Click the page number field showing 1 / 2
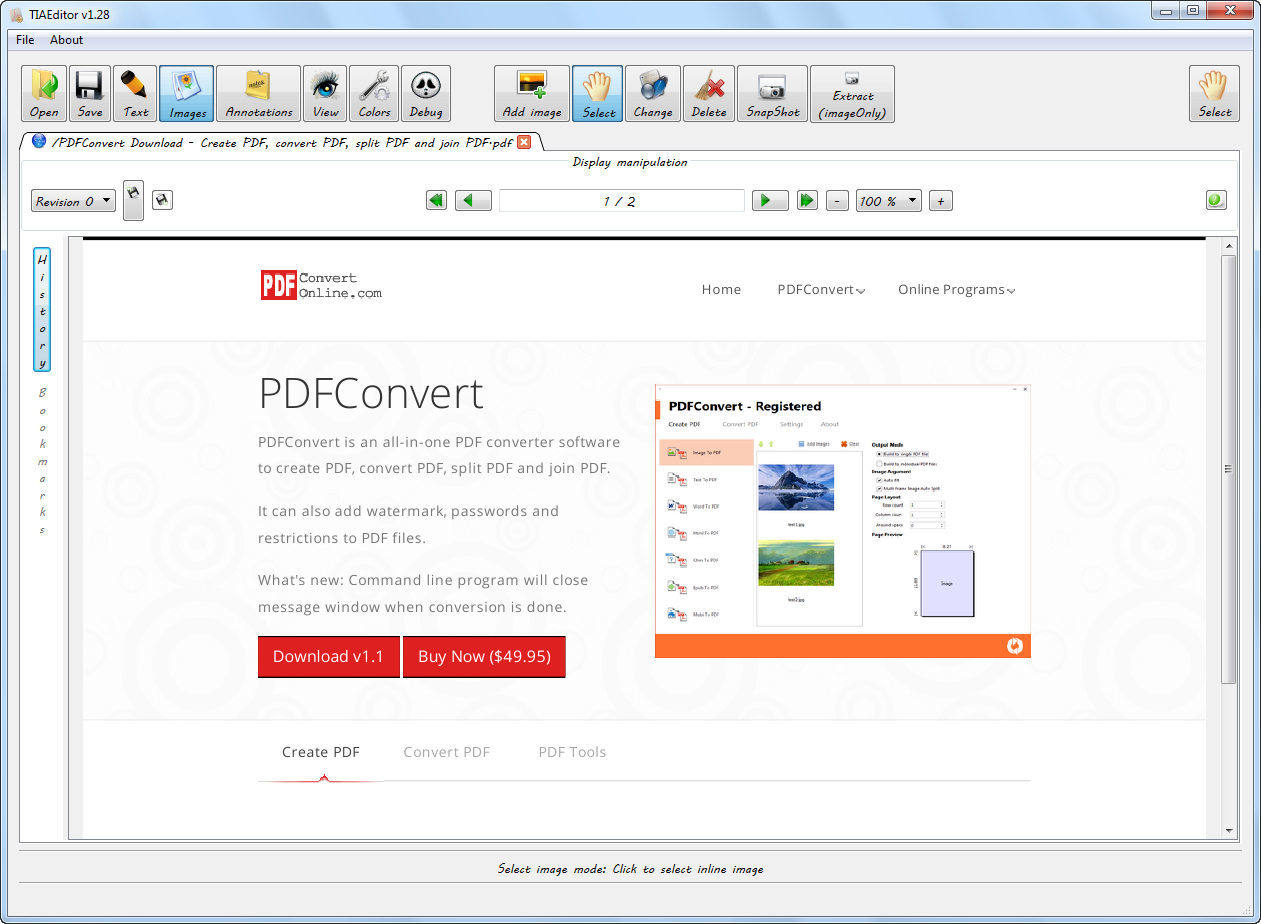Viewport: 1261px width, 924px height. coord(621,201)
